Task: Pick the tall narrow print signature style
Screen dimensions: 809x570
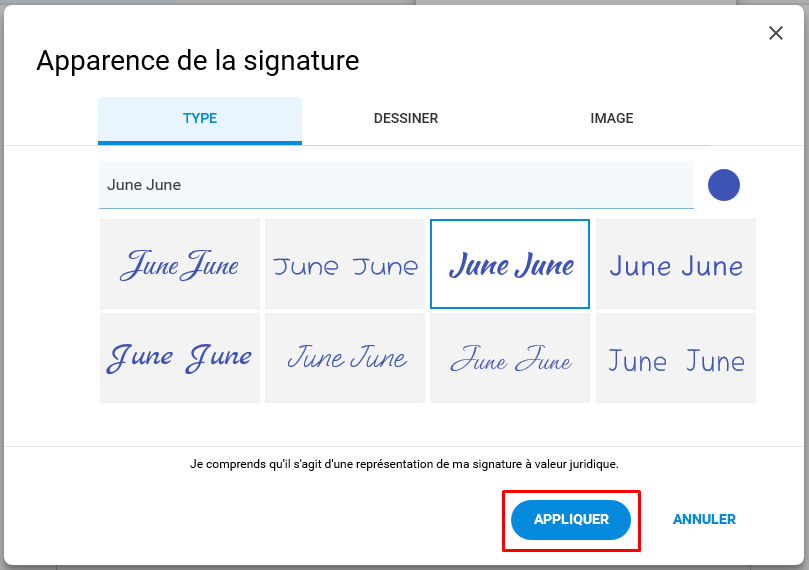Action: click(x=676, y=358)
